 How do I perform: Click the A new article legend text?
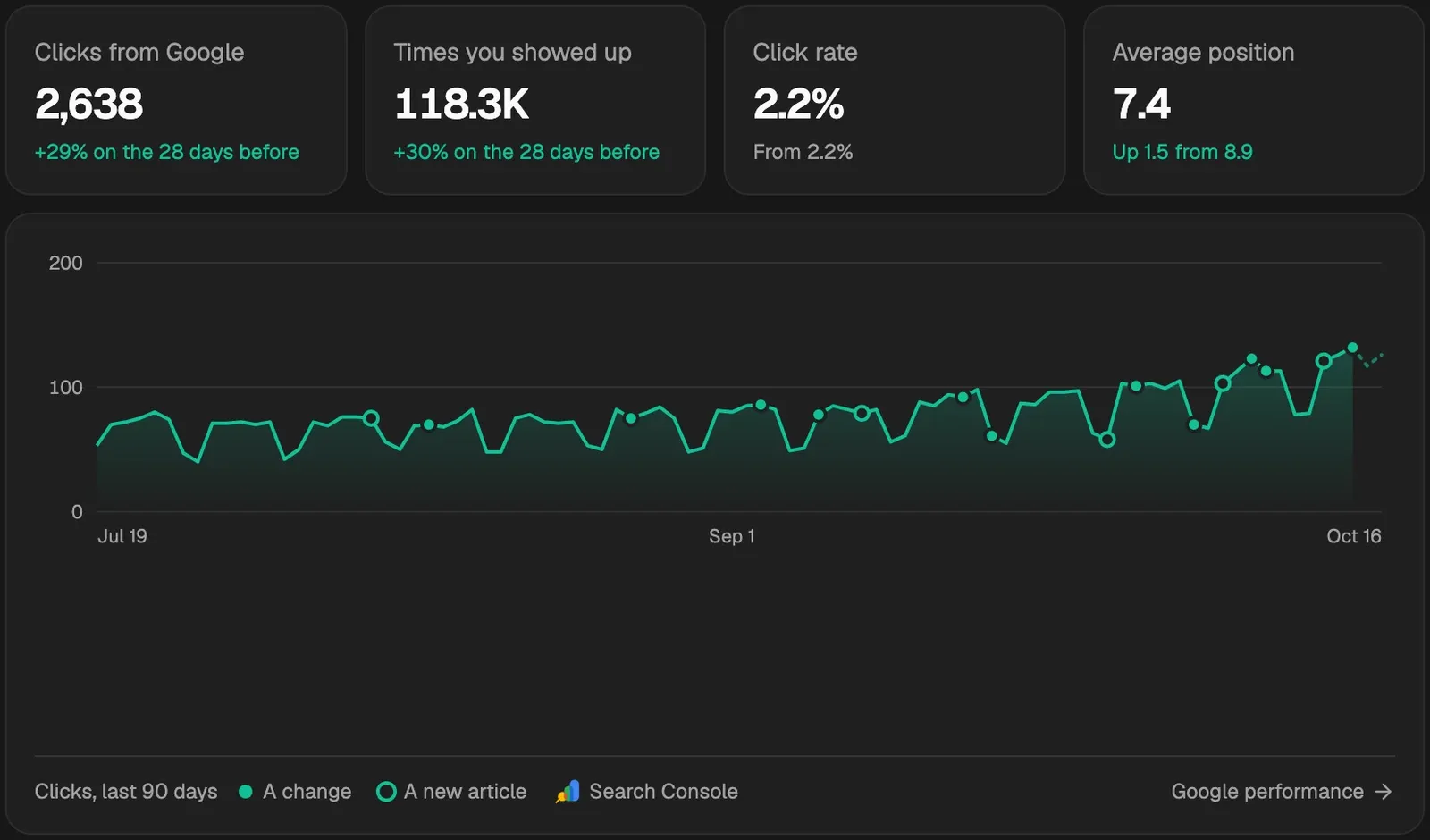[x=465, y=792]
